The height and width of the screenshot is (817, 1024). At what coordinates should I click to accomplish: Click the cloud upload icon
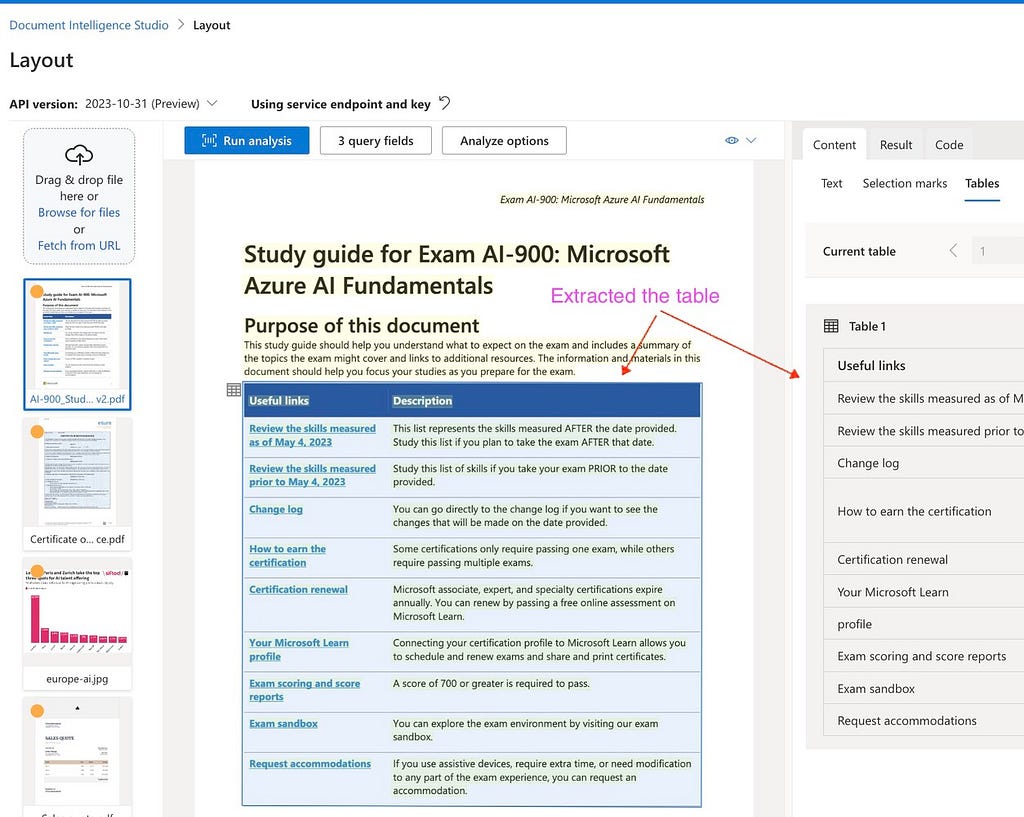point(79,155)
